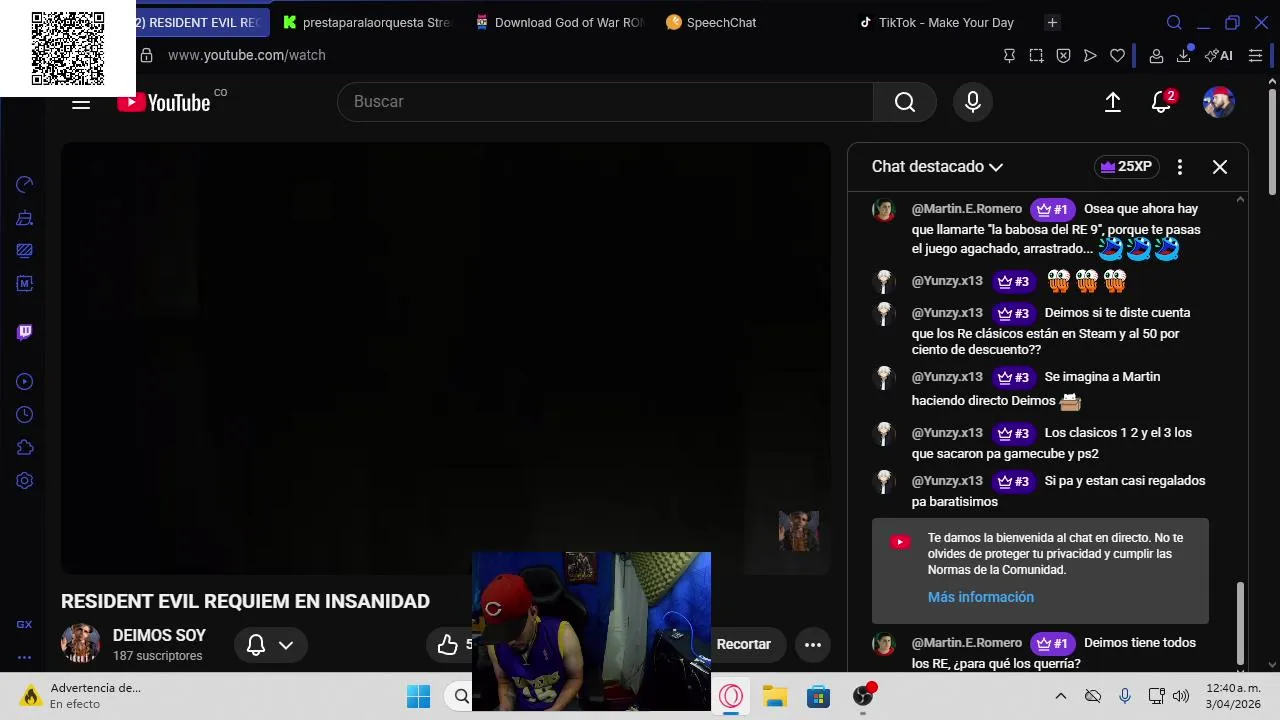Take a snapshot with the dashed-square icon
The image size is (1280, 720).
[1036, 56]
